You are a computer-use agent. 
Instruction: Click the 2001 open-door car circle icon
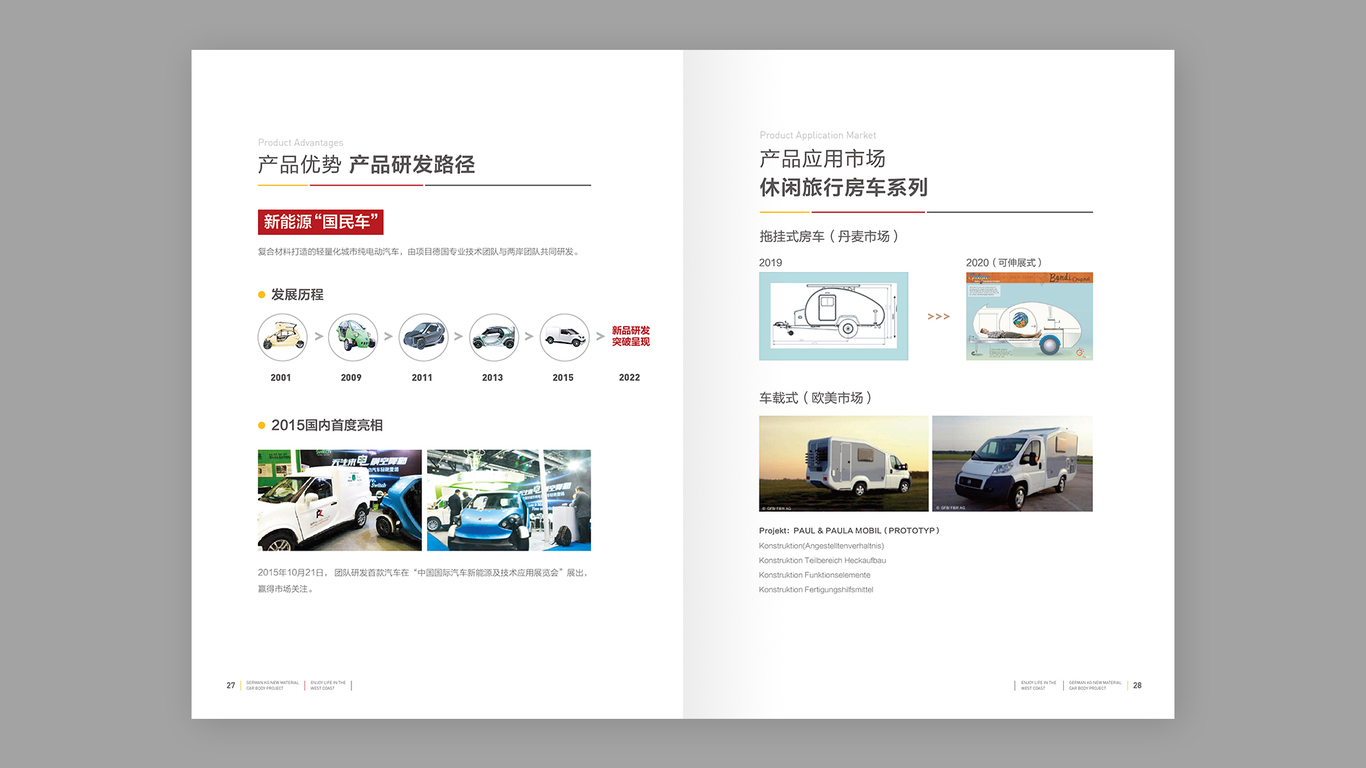pyautogui.click(x=282, y=337)
